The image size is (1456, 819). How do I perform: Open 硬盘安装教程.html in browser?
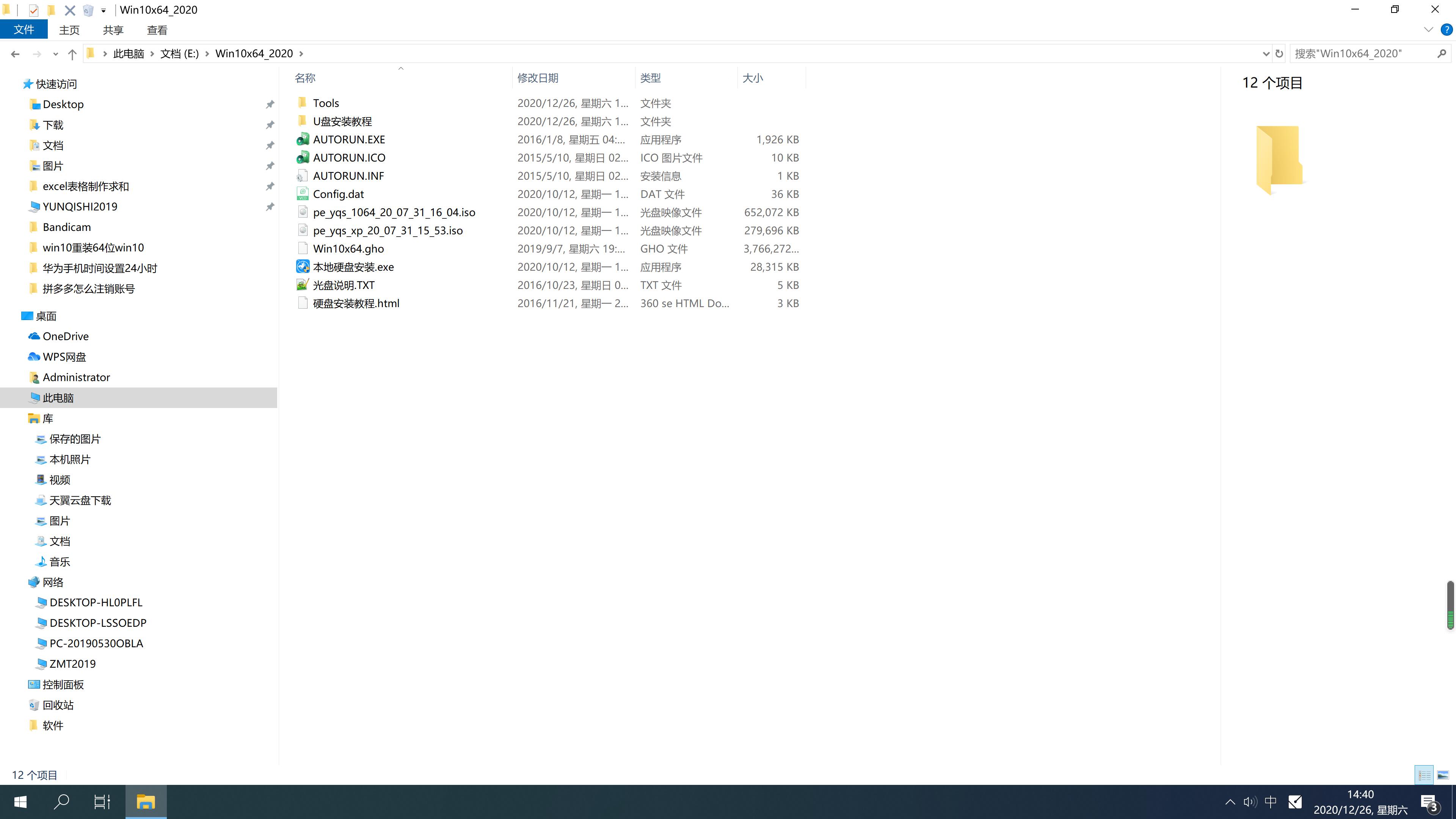[x=356, y=303]
